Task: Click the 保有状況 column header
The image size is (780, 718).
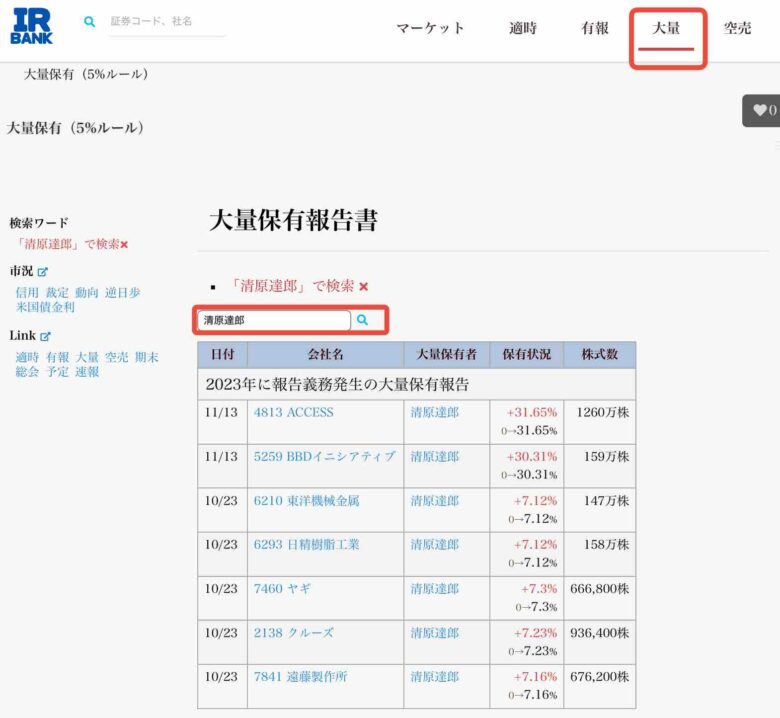Action: (x=526, y=354)
